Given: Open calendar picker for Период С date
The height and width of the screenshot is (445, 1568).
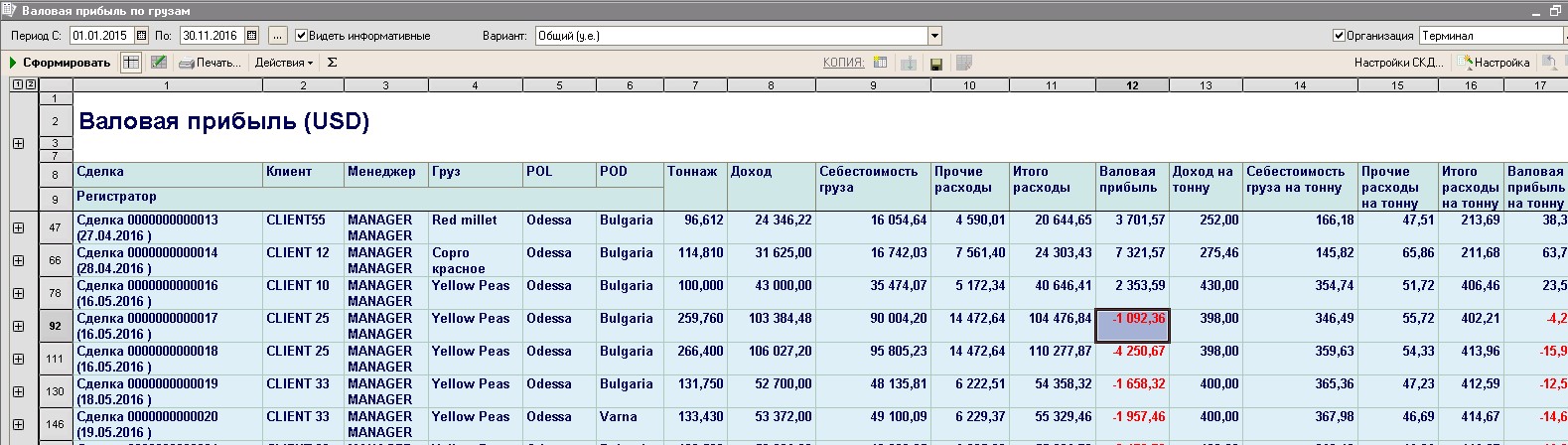Looking at the screenshot, I should [141, 36].
